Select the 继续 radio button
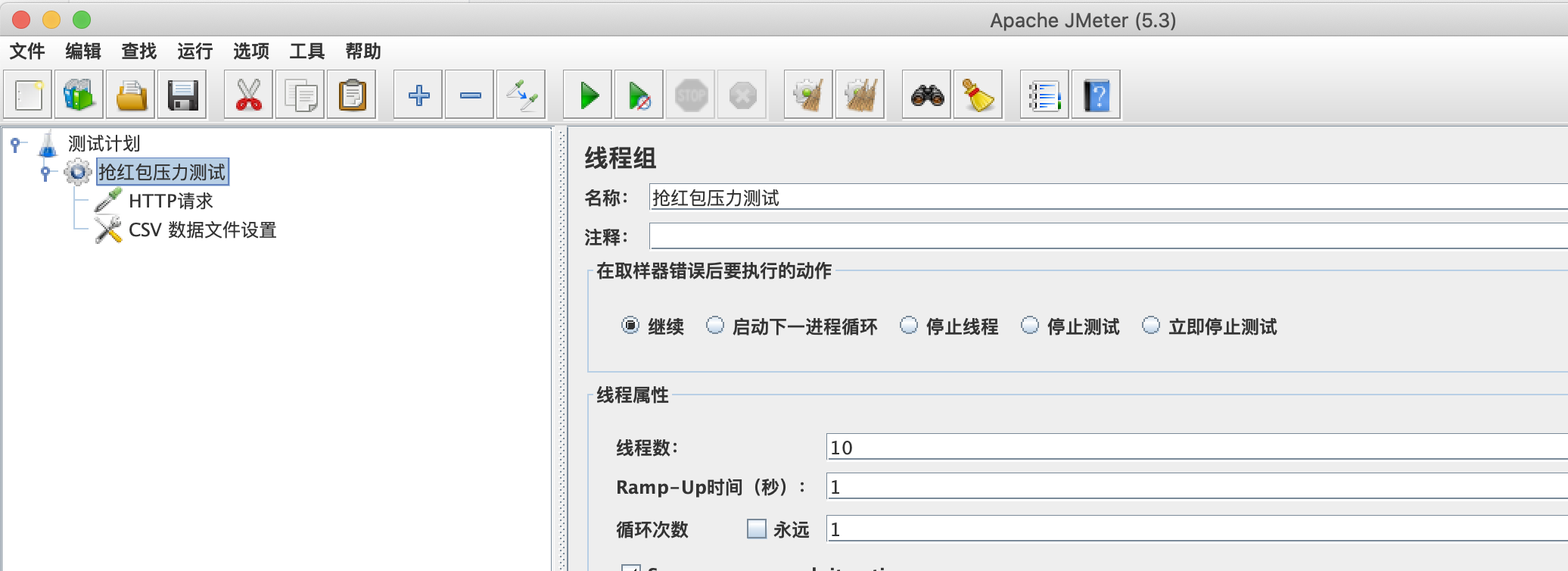The image size is (1568, 571). coord(630,326)
